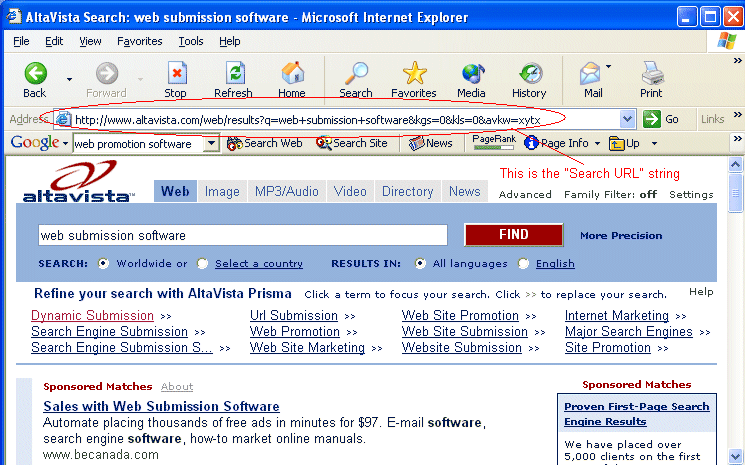This screenshot has width=745, height=465.
Task: Click the red FIND button
Action: click(x=514, y=235)
